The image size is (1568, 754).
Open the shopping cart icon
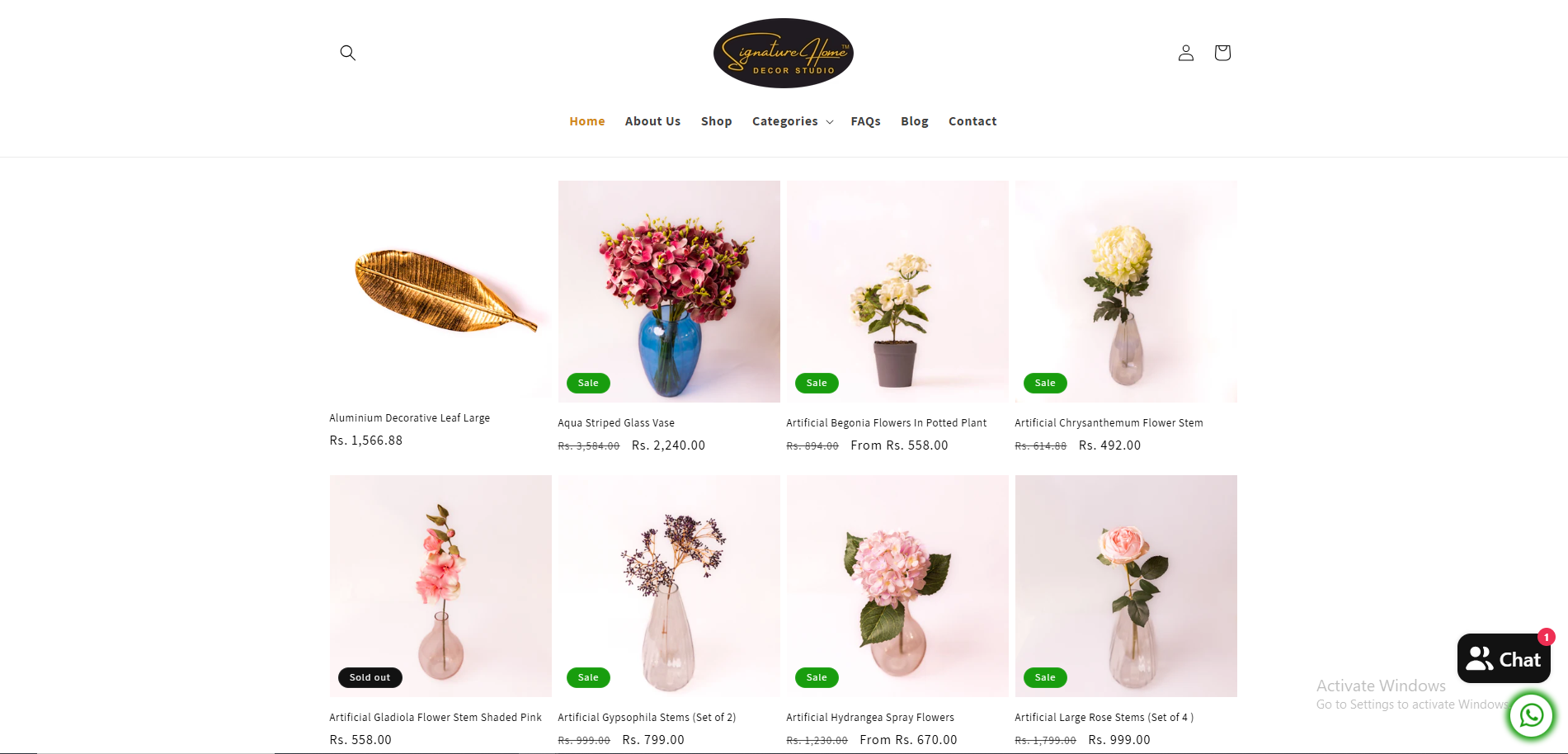1222,53
